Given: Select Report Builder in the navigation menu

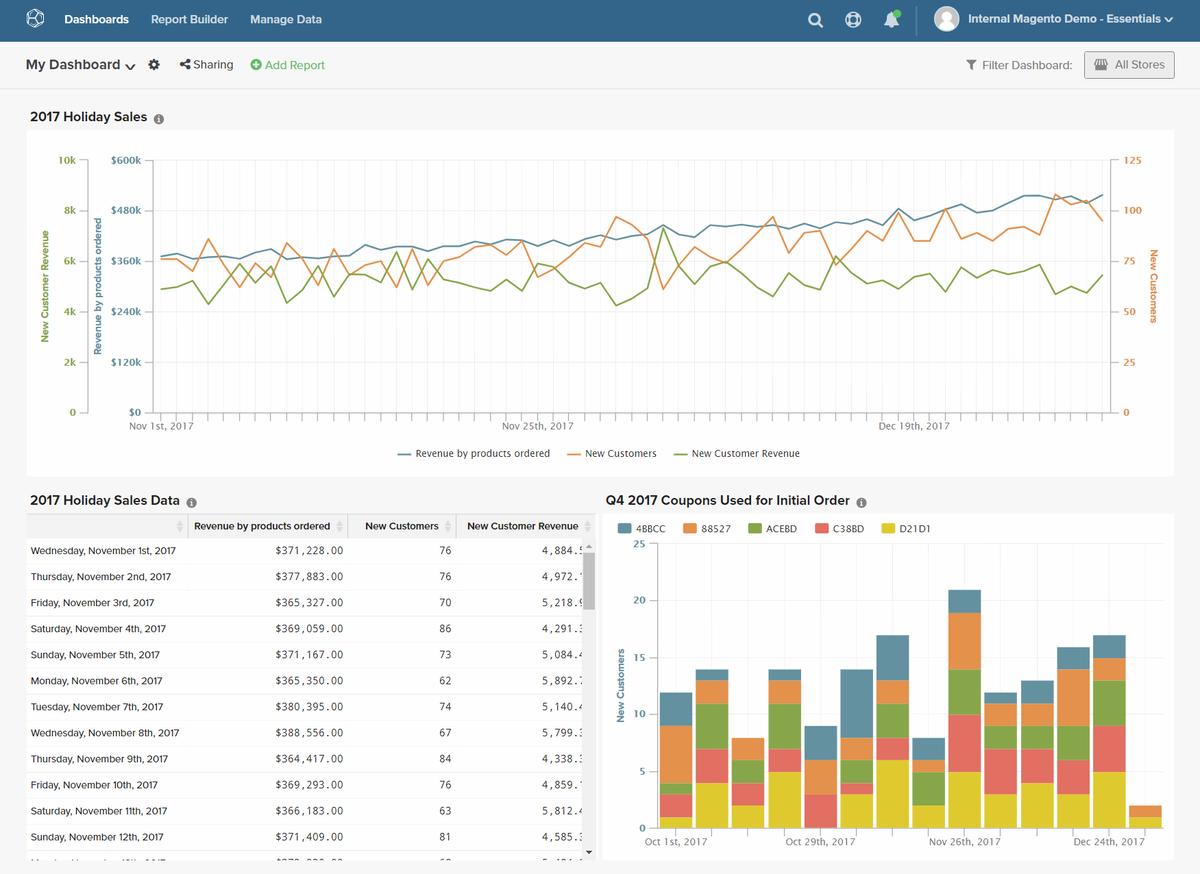Looking at the screenshot, I should [x=189, y=18].
